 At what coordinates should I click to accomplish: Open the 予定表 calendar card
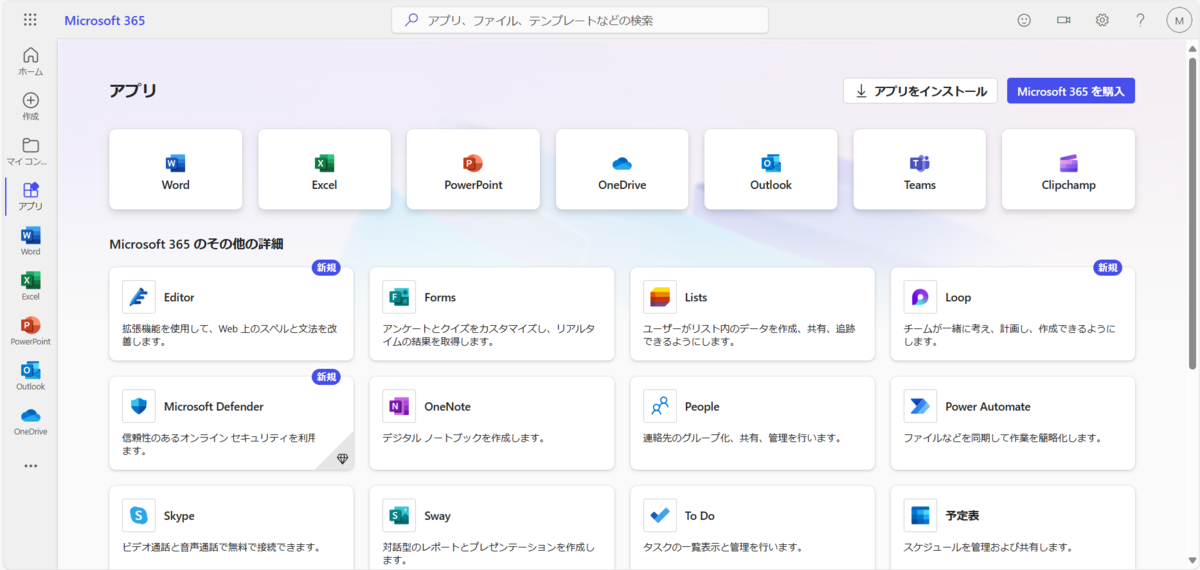1013,528
